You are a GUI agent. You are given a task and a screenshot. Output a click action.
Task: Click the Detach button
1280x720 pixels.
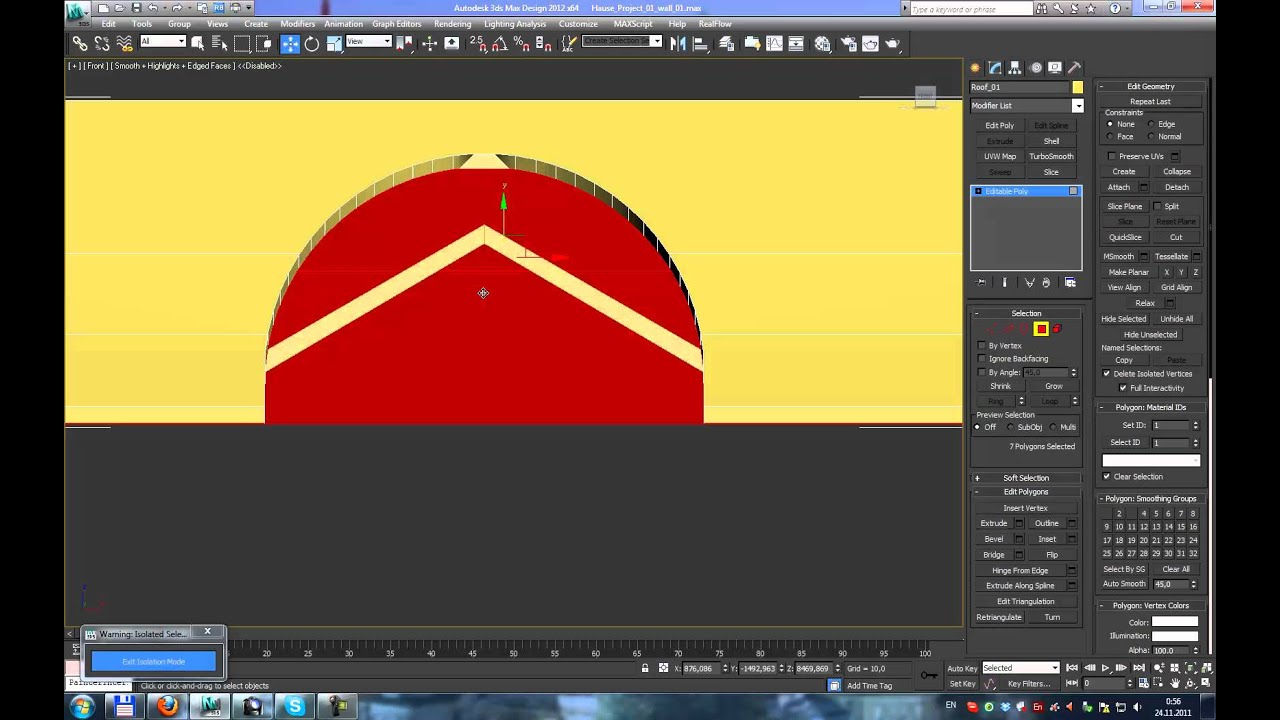coord(1177,187)
